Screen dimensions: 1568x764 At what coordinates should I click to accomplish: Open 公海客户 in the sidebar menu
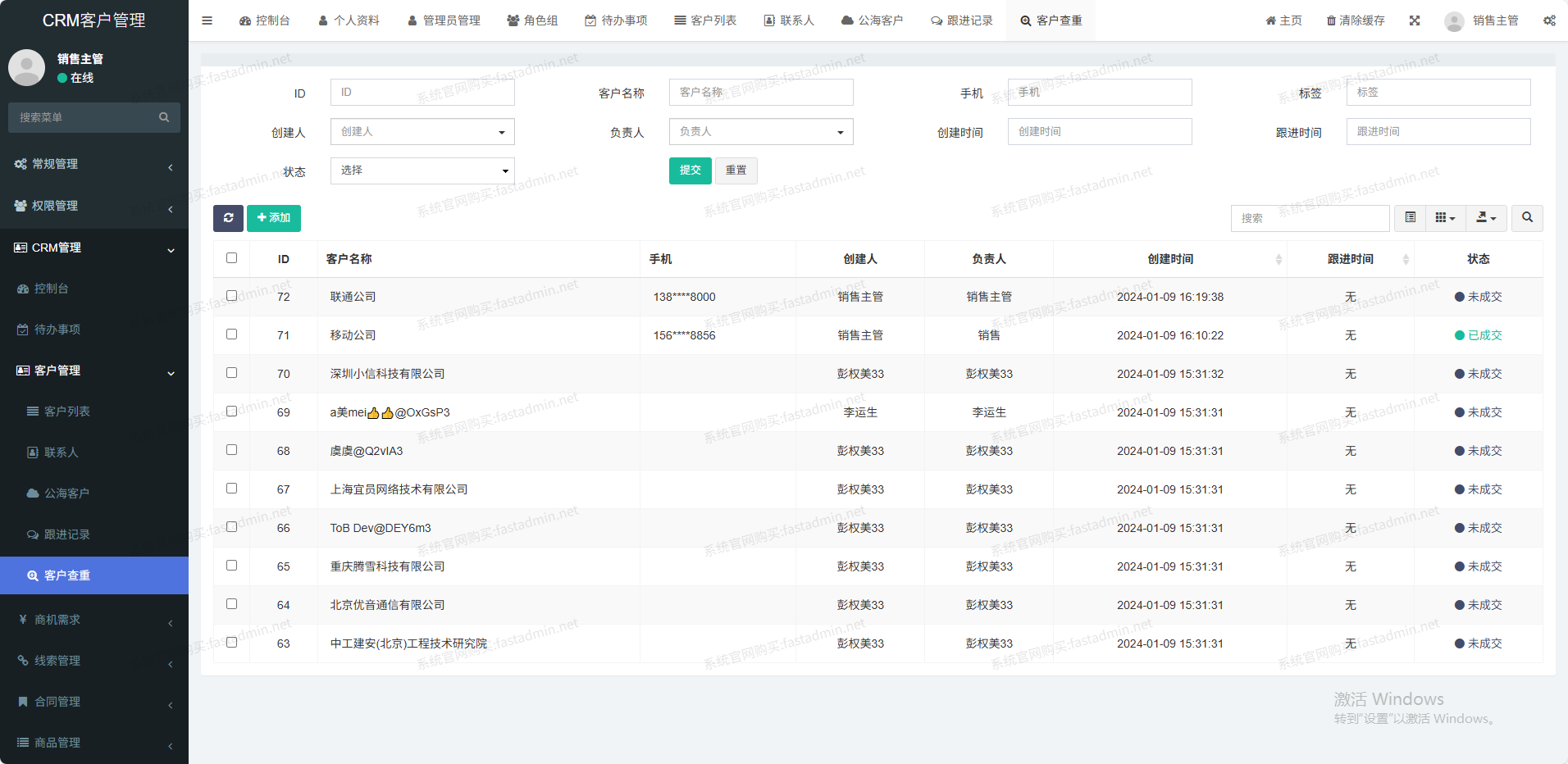pyautogui.click(x=66, y=493)
